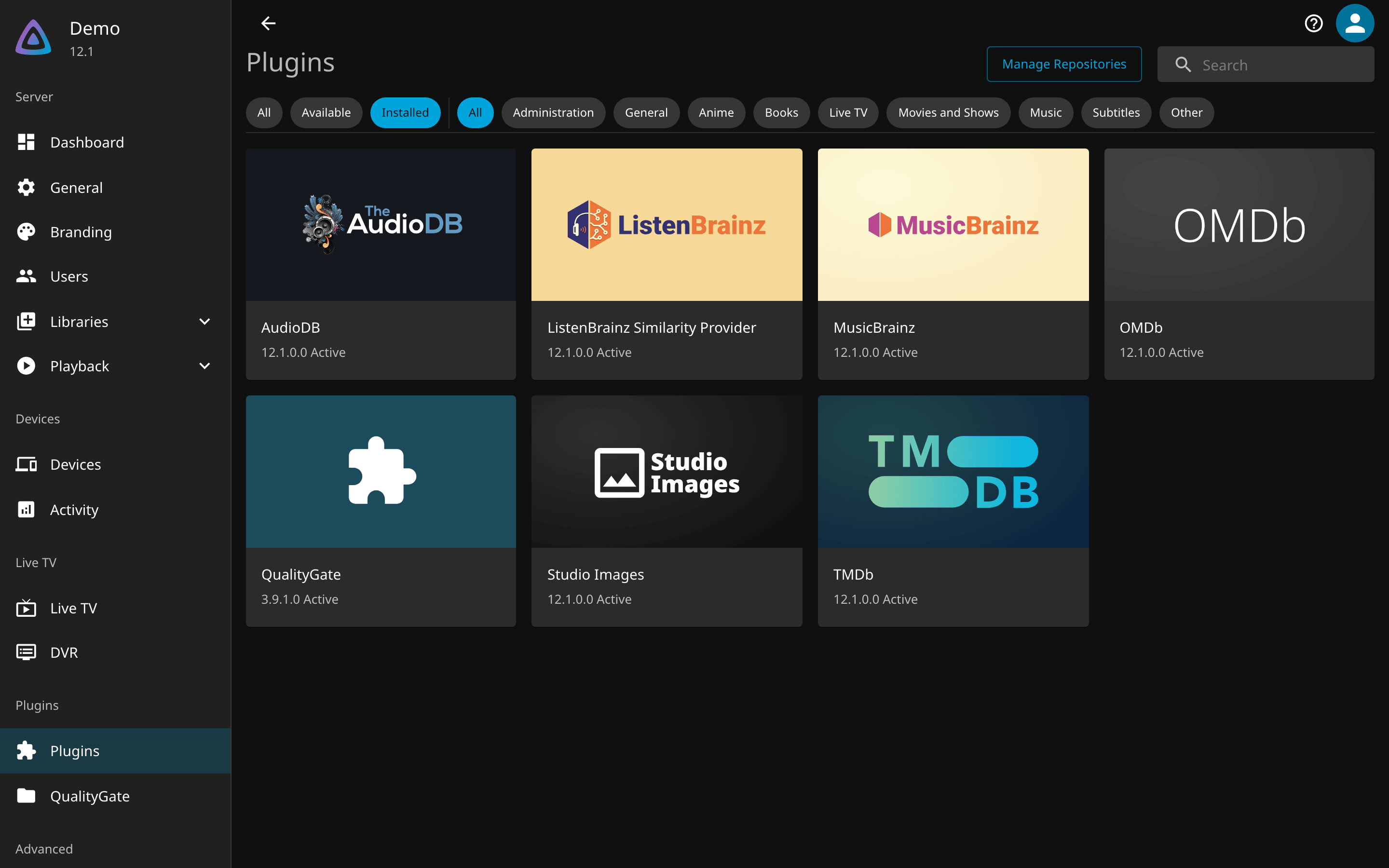Open the Studio Images plugin card
Screen dimensions: 1389x868
tap(667, 511)
